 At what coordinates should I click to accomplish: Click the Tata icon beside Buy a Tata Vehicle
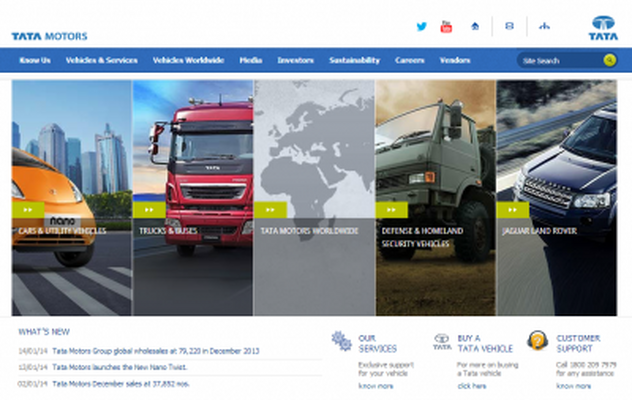442,342
